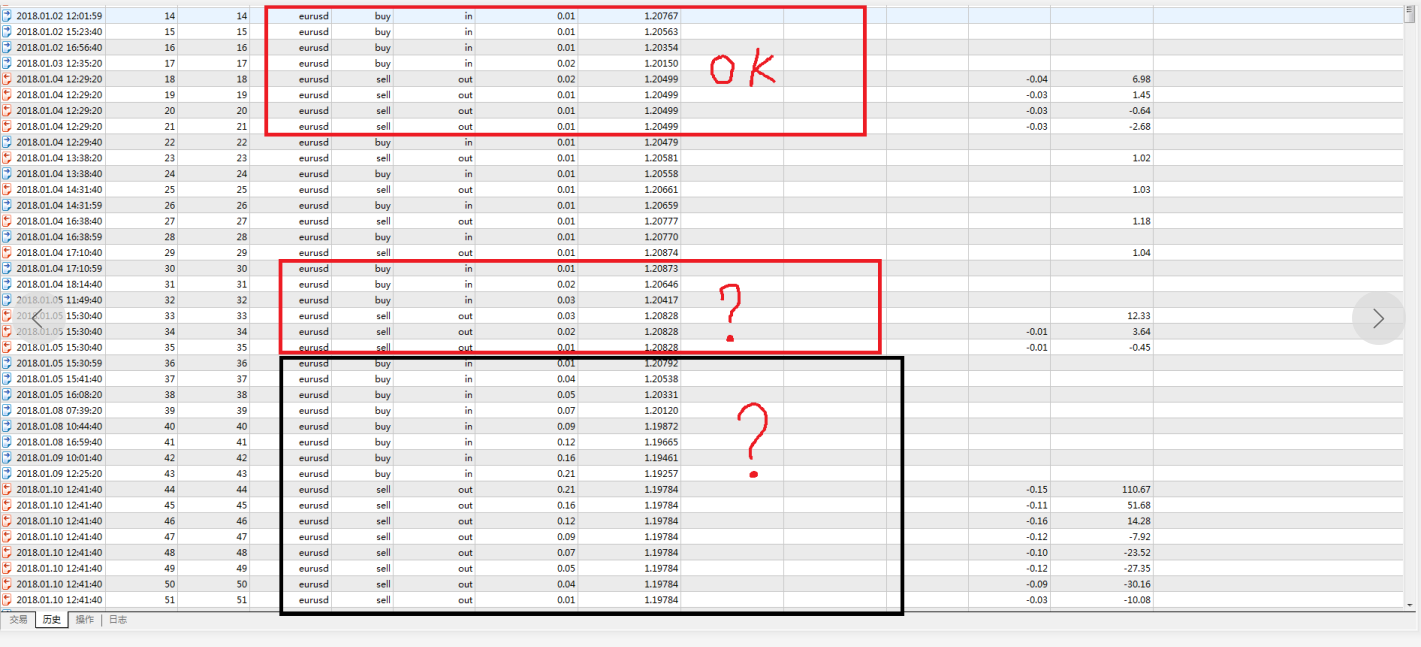Image resolution: width=1421 pixels, height=647 pixels.
Task: Click the 'out' direction in deal 27 row
Action: click(x=466, y=221)
